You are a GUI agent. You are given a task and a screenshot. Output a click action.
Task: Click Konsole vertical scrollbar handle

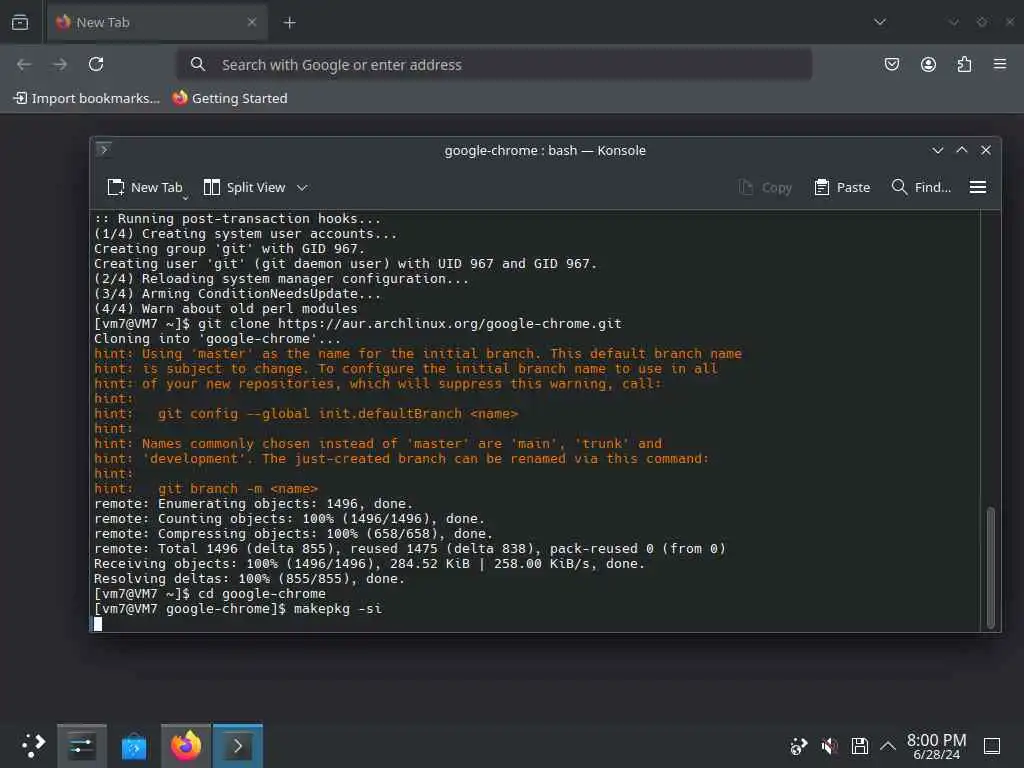click(x=991, y=567)
